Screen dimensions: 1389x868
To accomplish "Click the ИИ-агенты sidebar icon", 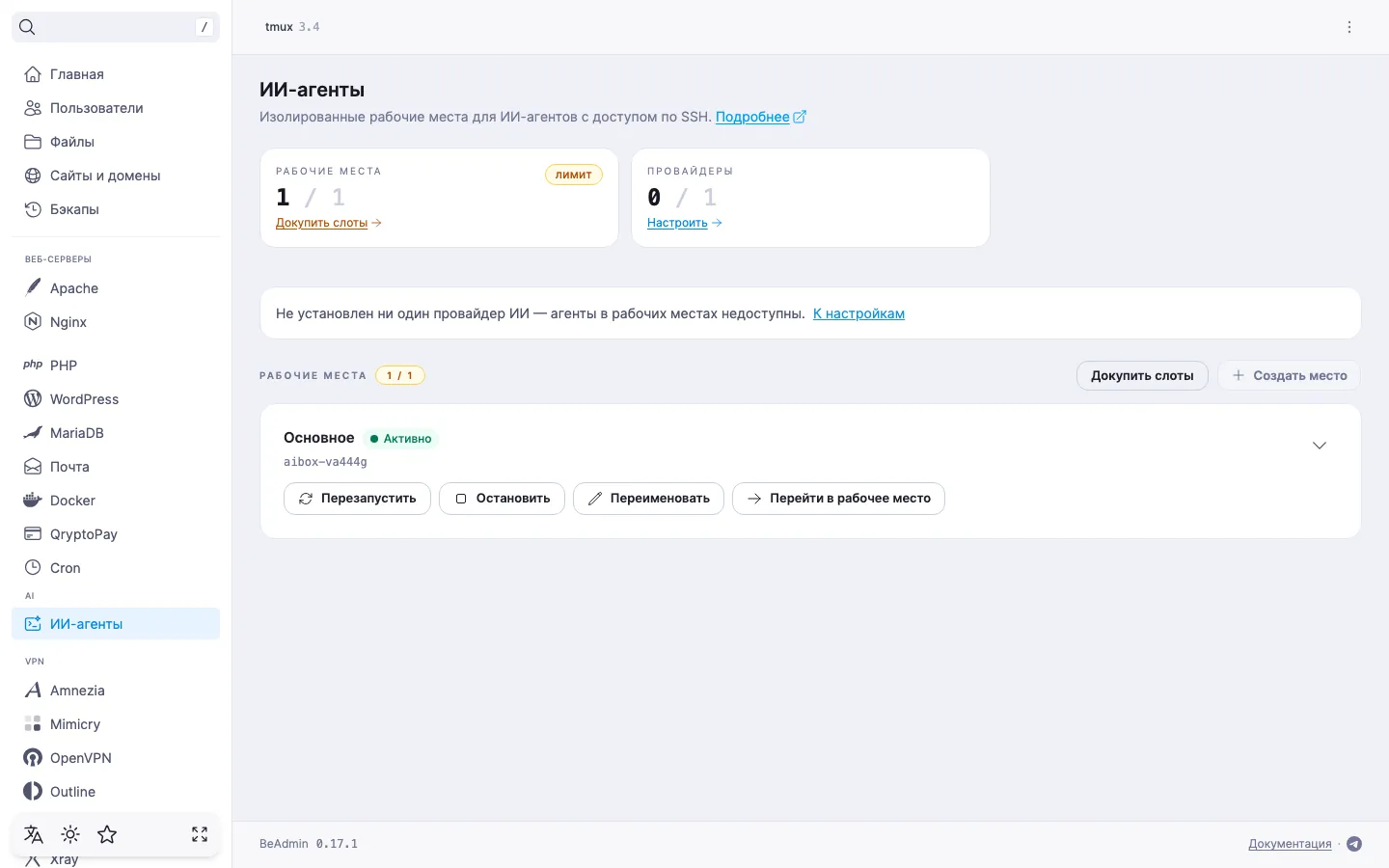I will coord(33,623).
